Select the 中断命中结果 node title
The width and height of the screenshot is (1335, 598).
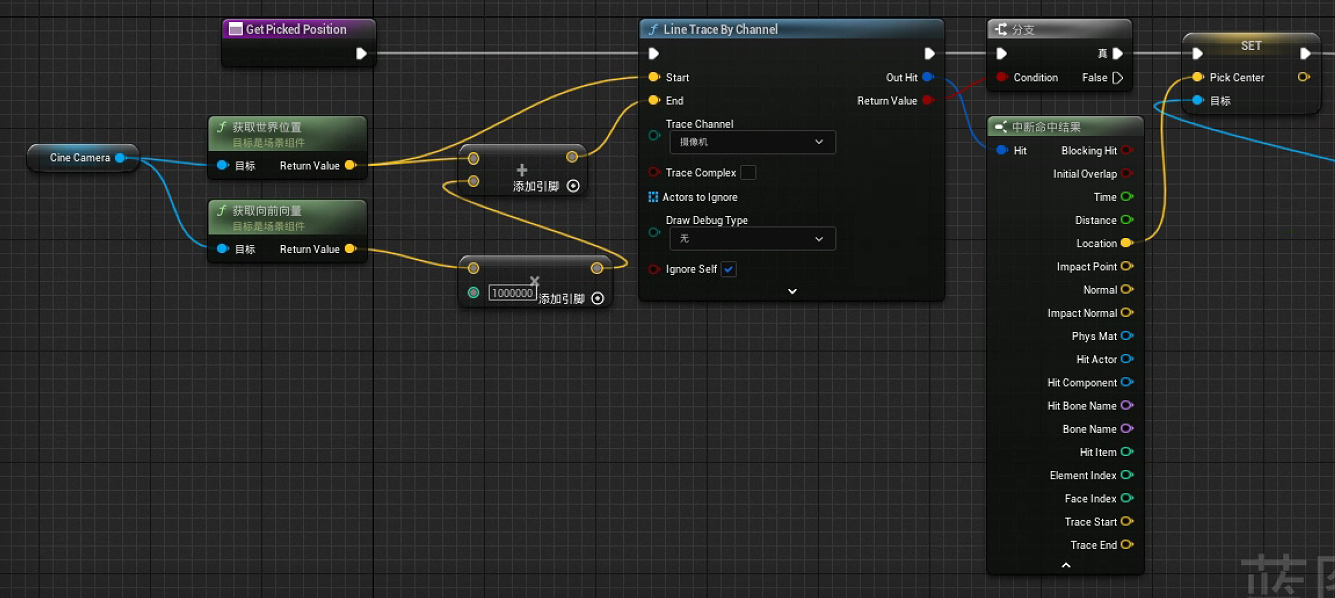pyautogui.click(x=1046, y=127)
